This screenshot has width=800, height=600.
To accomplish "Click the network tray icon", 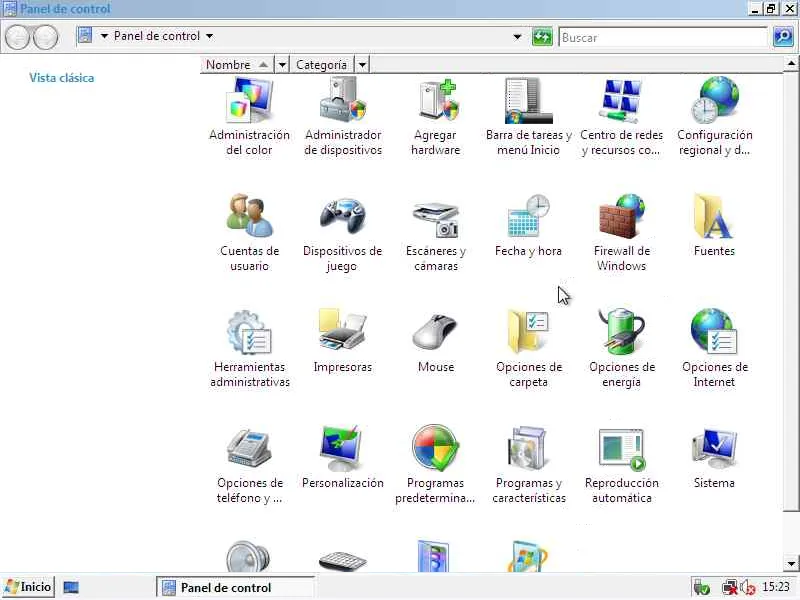I will point(730,588).
